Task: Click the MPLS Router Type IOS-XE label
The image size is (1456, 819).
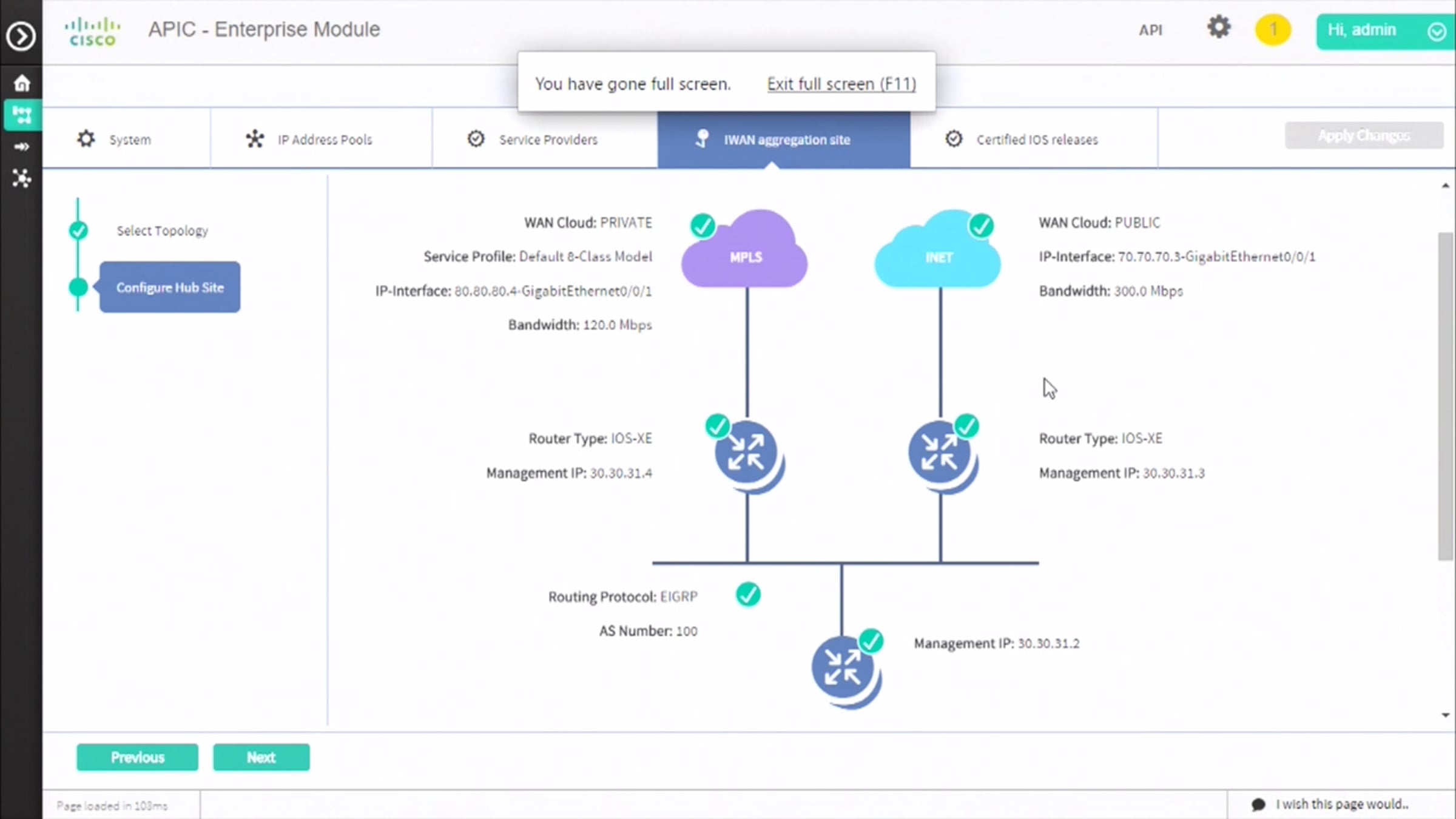Action: [590, 439]
